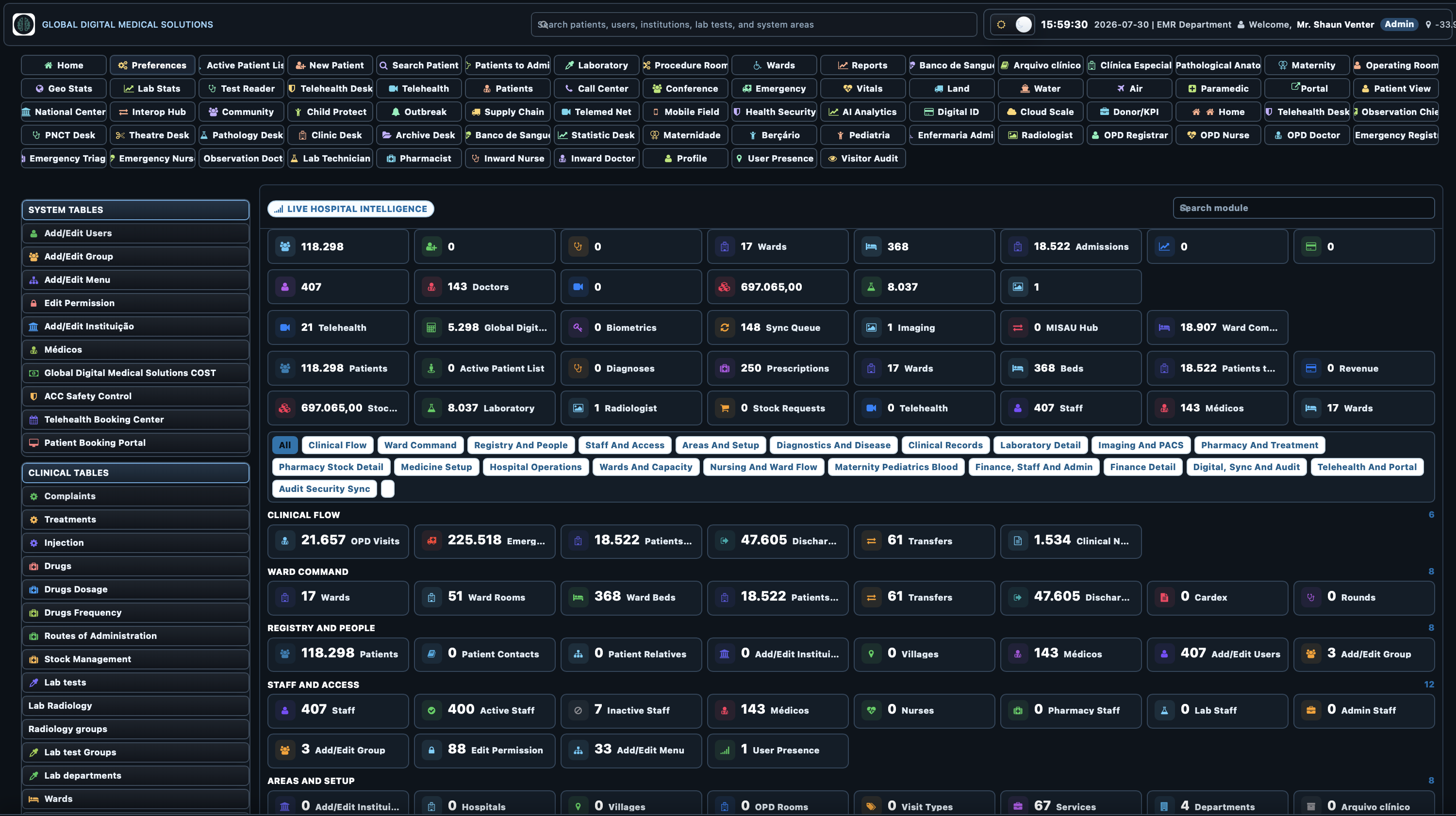Click the Add/Edit Group sidebar icon
The width and height of the screenshot is (1456, 816).
coord(34,256)
